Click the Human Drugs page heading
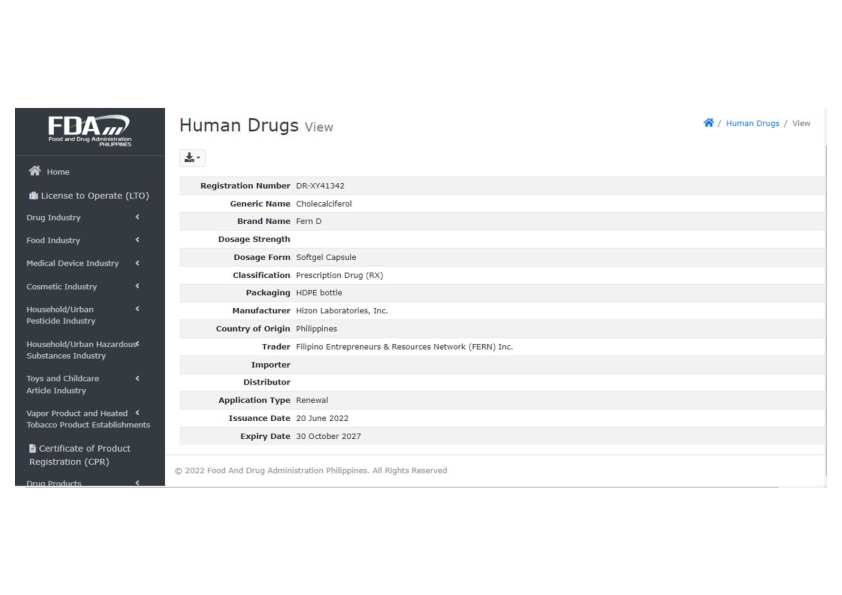Image resolution: width=842 pixels, height=595 pixels. [x=239, y=125]
